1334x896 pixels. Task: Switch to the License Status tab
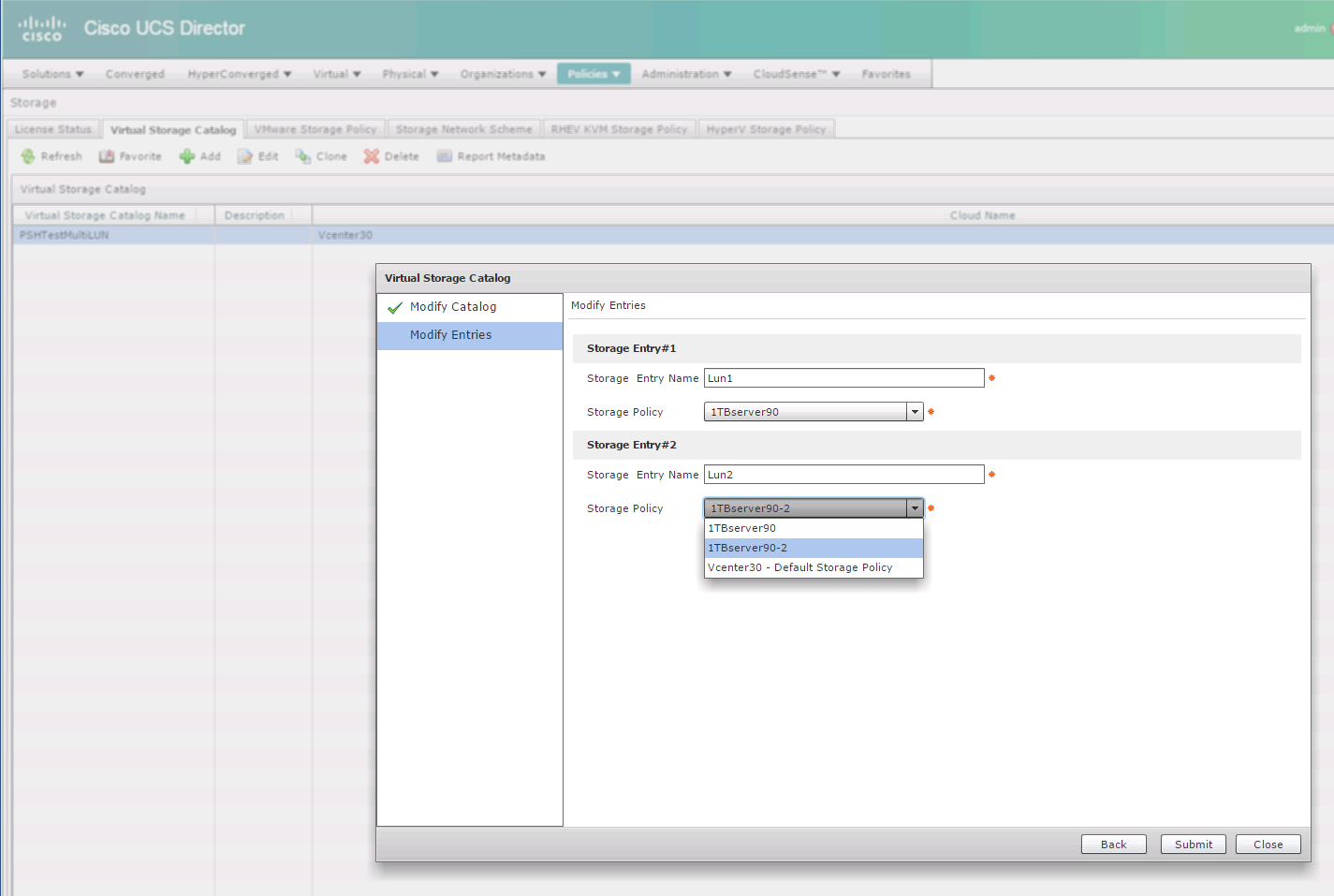pyautogui.click(x=53, y=129)
